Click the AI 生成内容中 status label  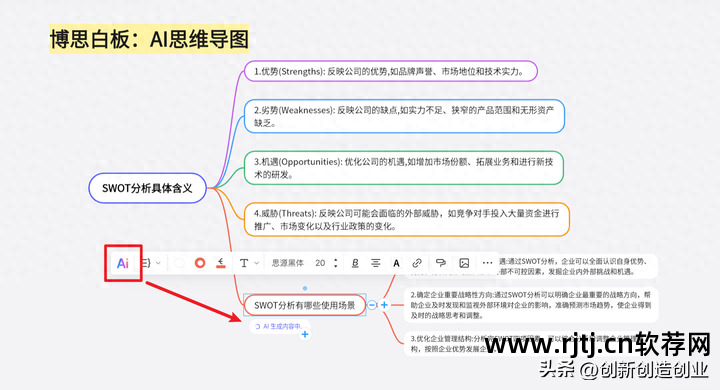pyautogui.click(x=280, y=326)
